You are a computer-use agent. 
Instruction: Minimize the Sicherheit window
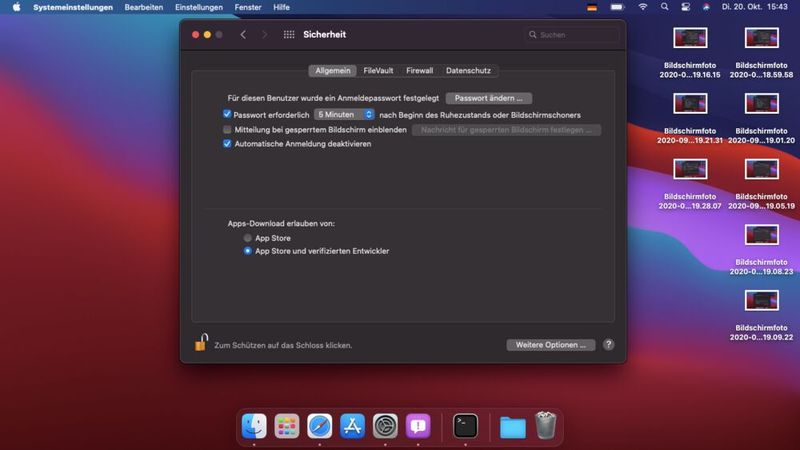(207, 35)
